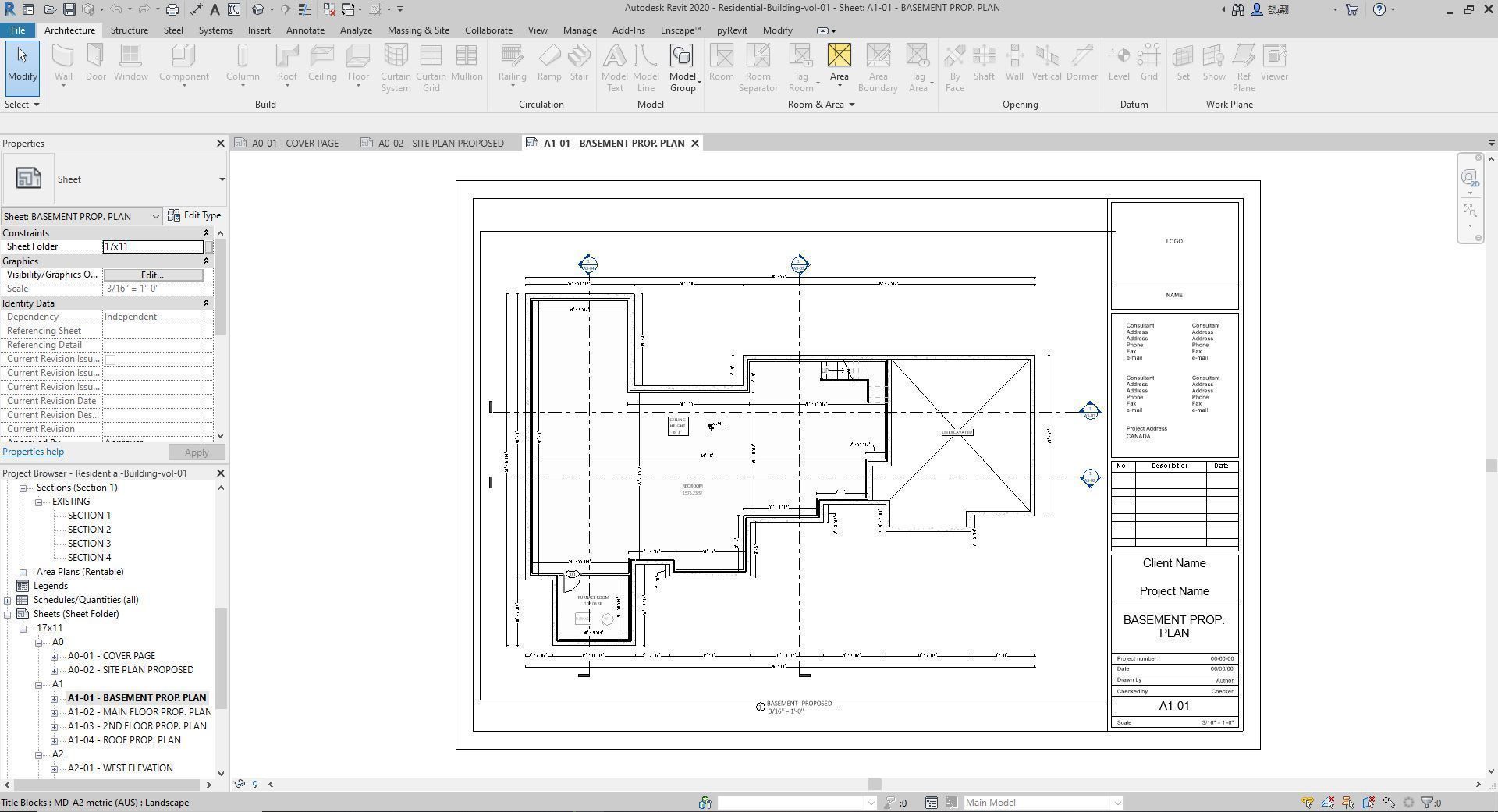
Task: Open the Sheet type selector dropdown
Action: tap(222, 179)
